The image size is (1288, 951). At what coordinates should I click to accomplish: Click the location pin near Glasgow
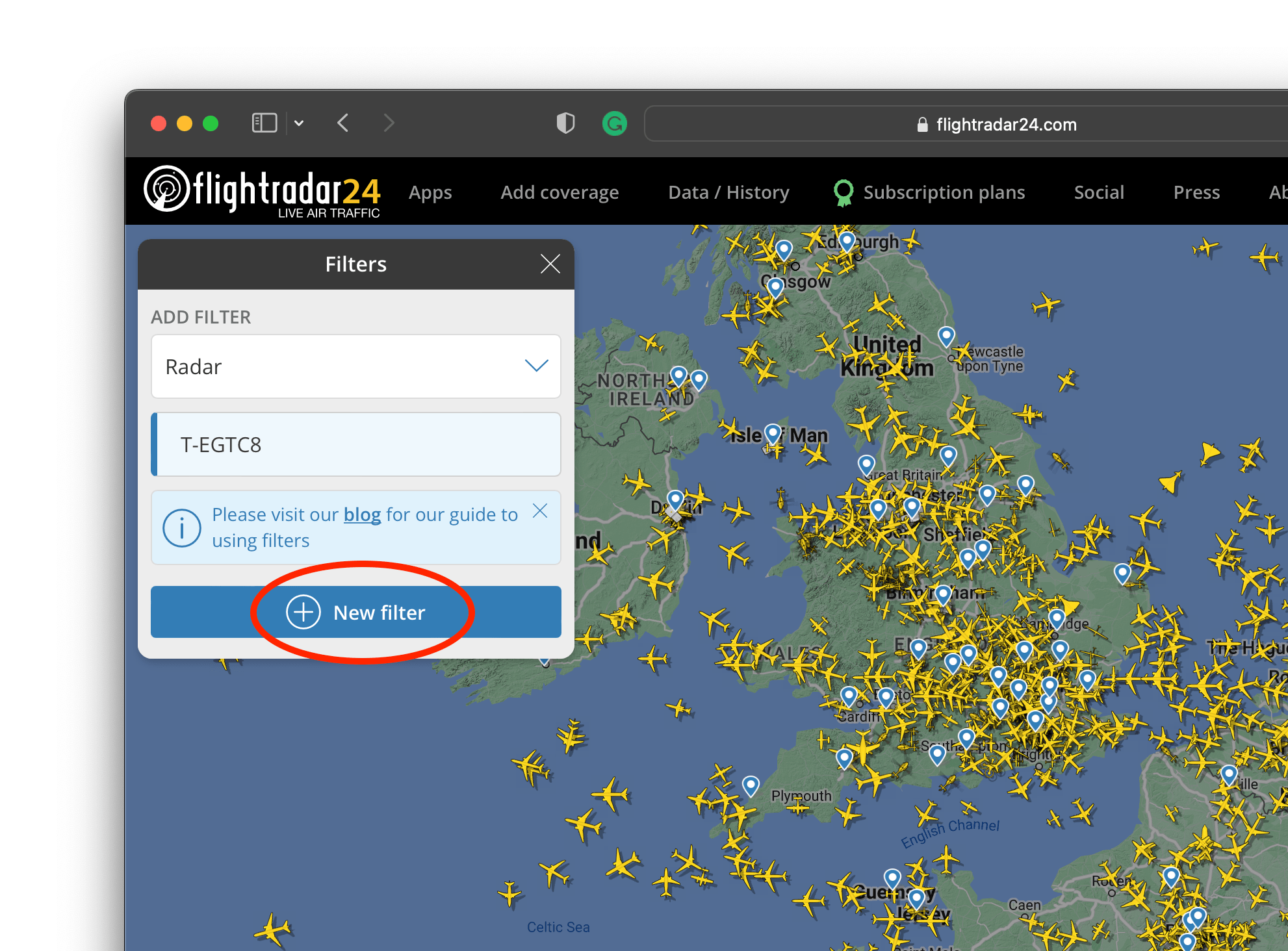pyautogui.click(x=775, y=285)
